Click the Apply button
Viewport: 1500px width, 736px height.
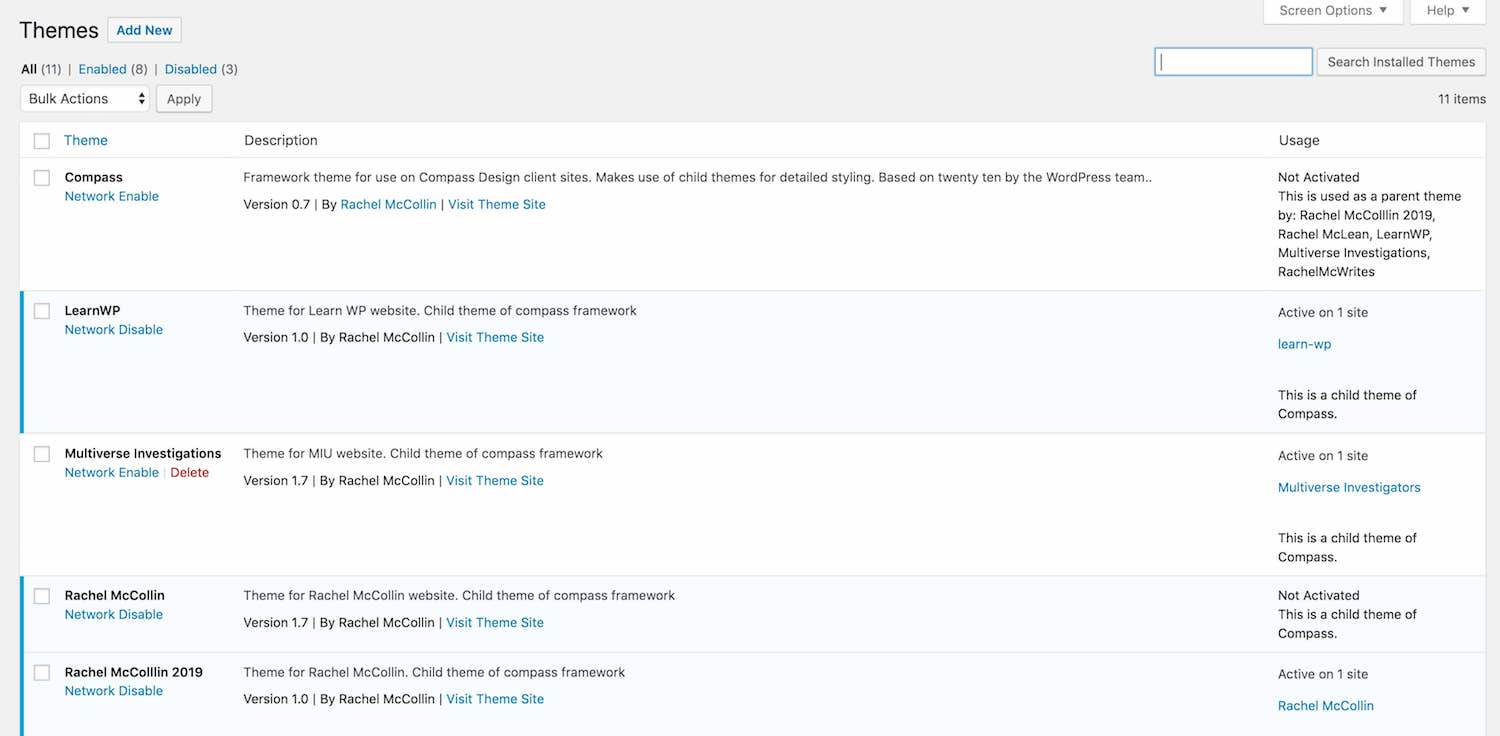coord(183,98)
